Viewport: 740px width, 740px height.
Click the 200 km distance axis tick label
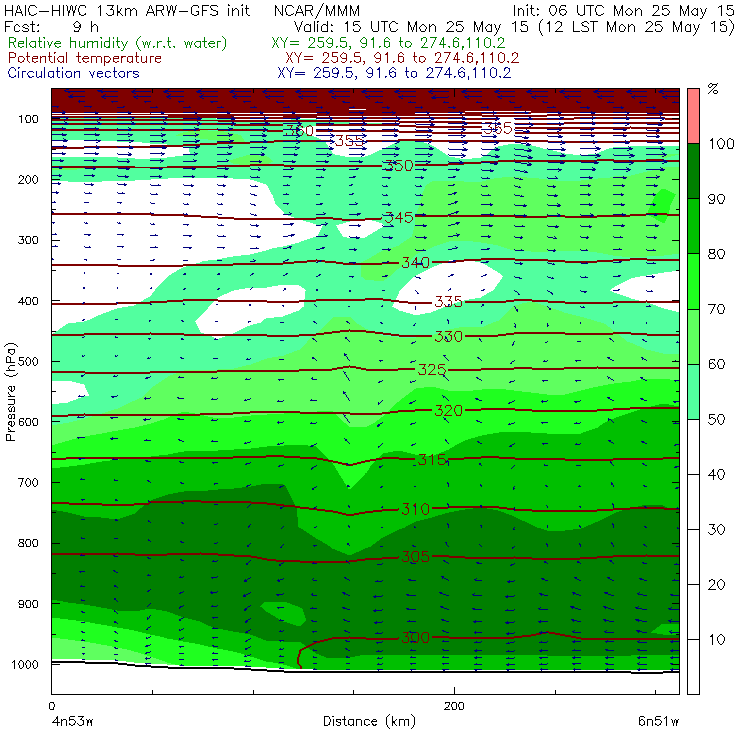click(x=454, y=706)
